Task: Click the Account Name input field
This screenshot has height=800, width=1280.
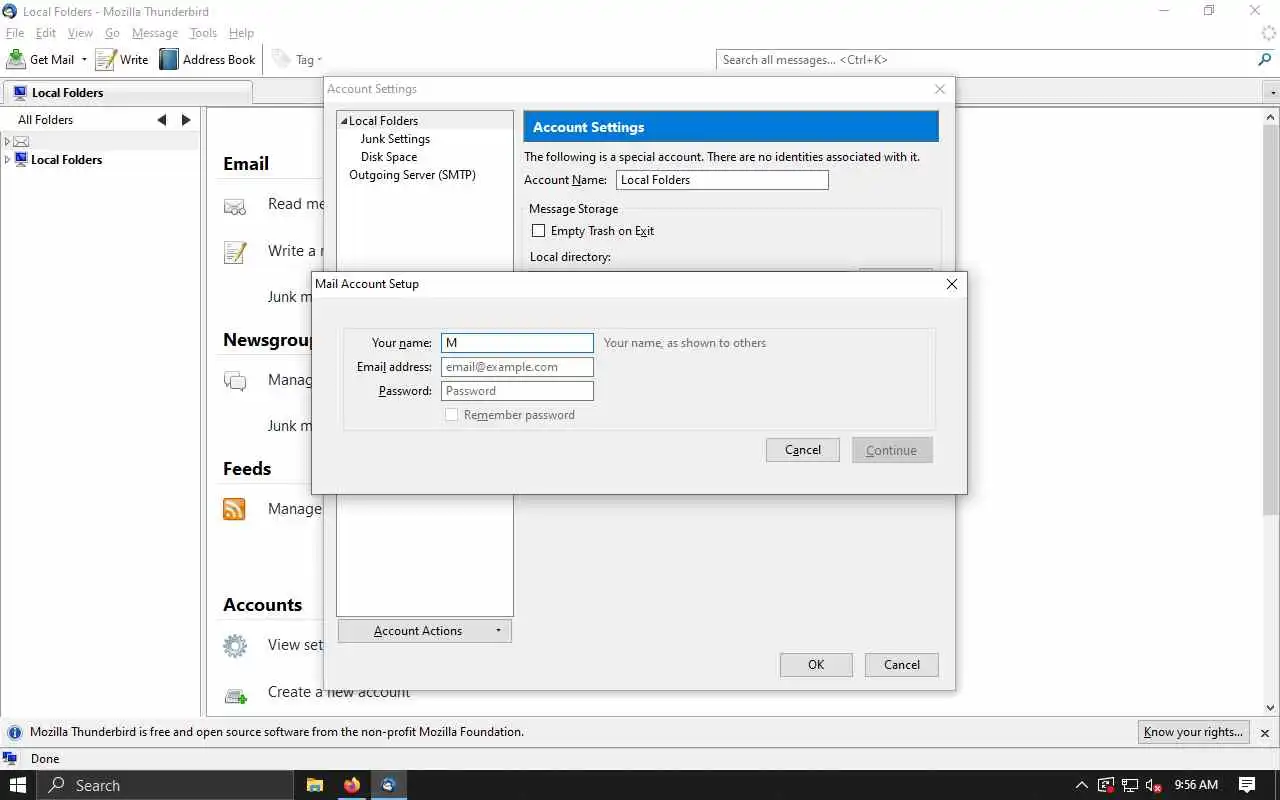Action: 721,180
